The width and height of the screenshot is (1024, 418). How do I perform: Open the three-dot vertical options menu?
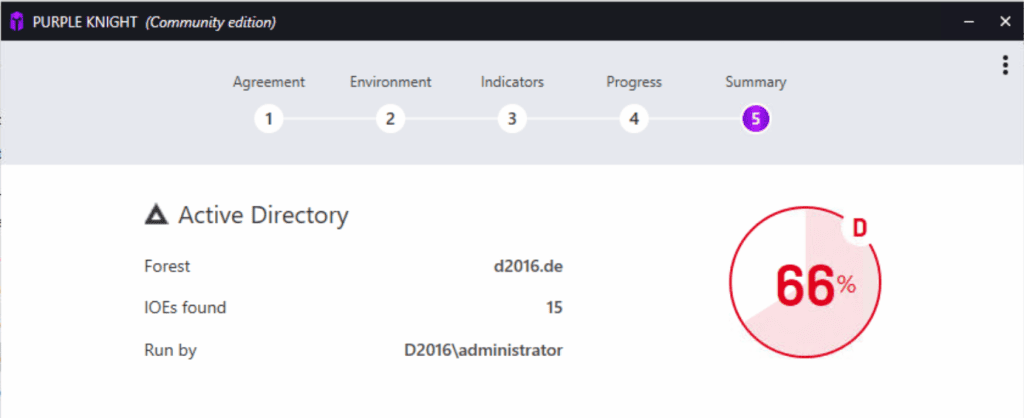click(x=1004, y=65)
